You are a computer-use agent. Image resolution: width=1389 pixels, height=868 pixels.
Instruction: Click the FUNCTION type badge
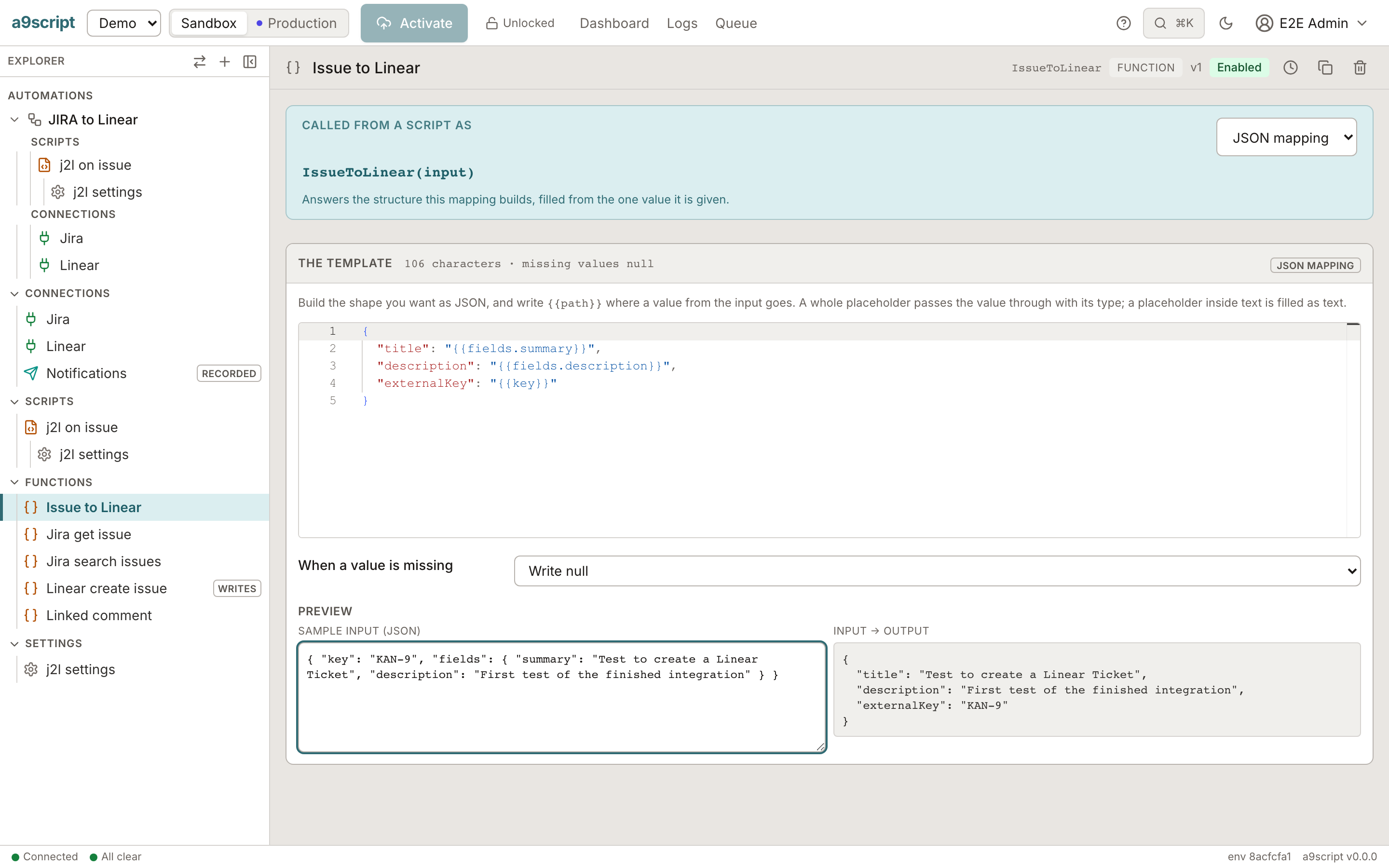pos(1145,68)
